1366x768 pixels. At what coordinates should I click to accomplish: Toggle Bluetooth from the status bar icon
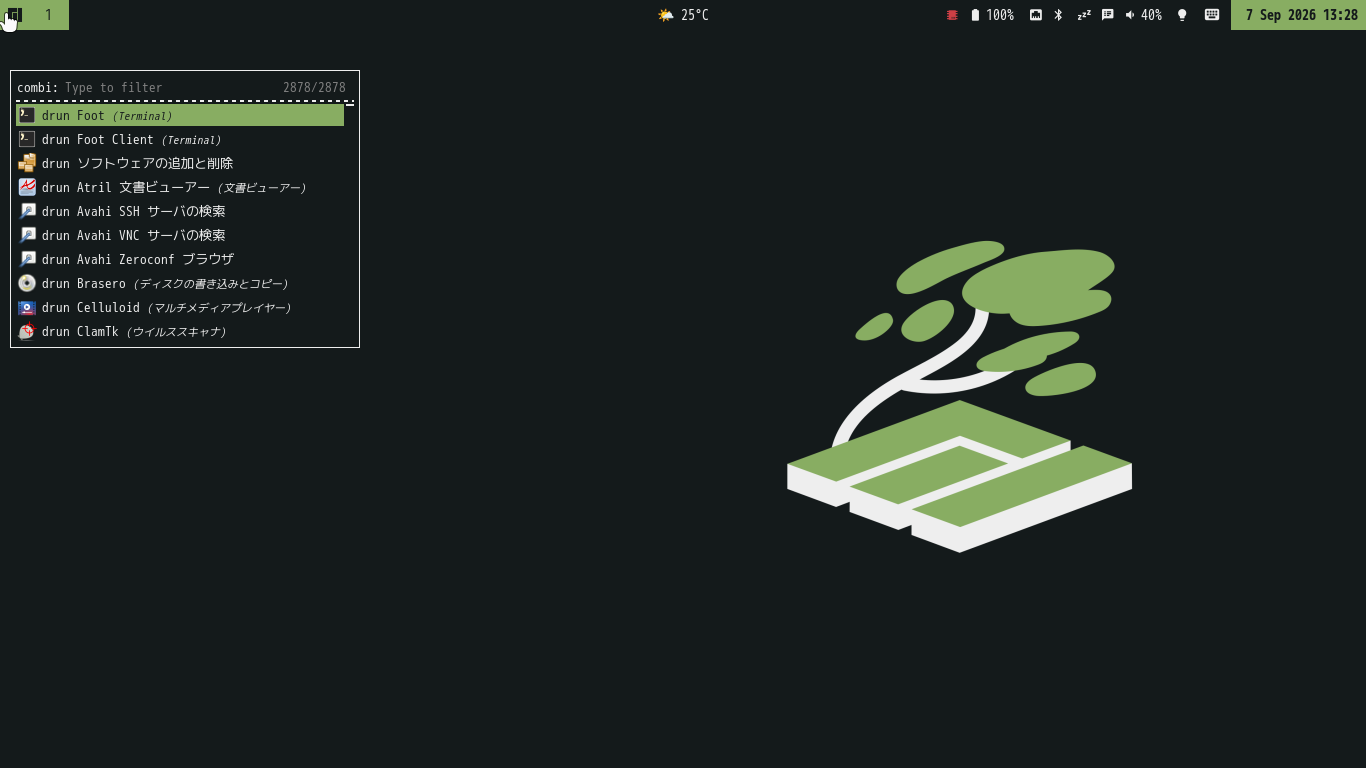click(x=1058, y=15)
